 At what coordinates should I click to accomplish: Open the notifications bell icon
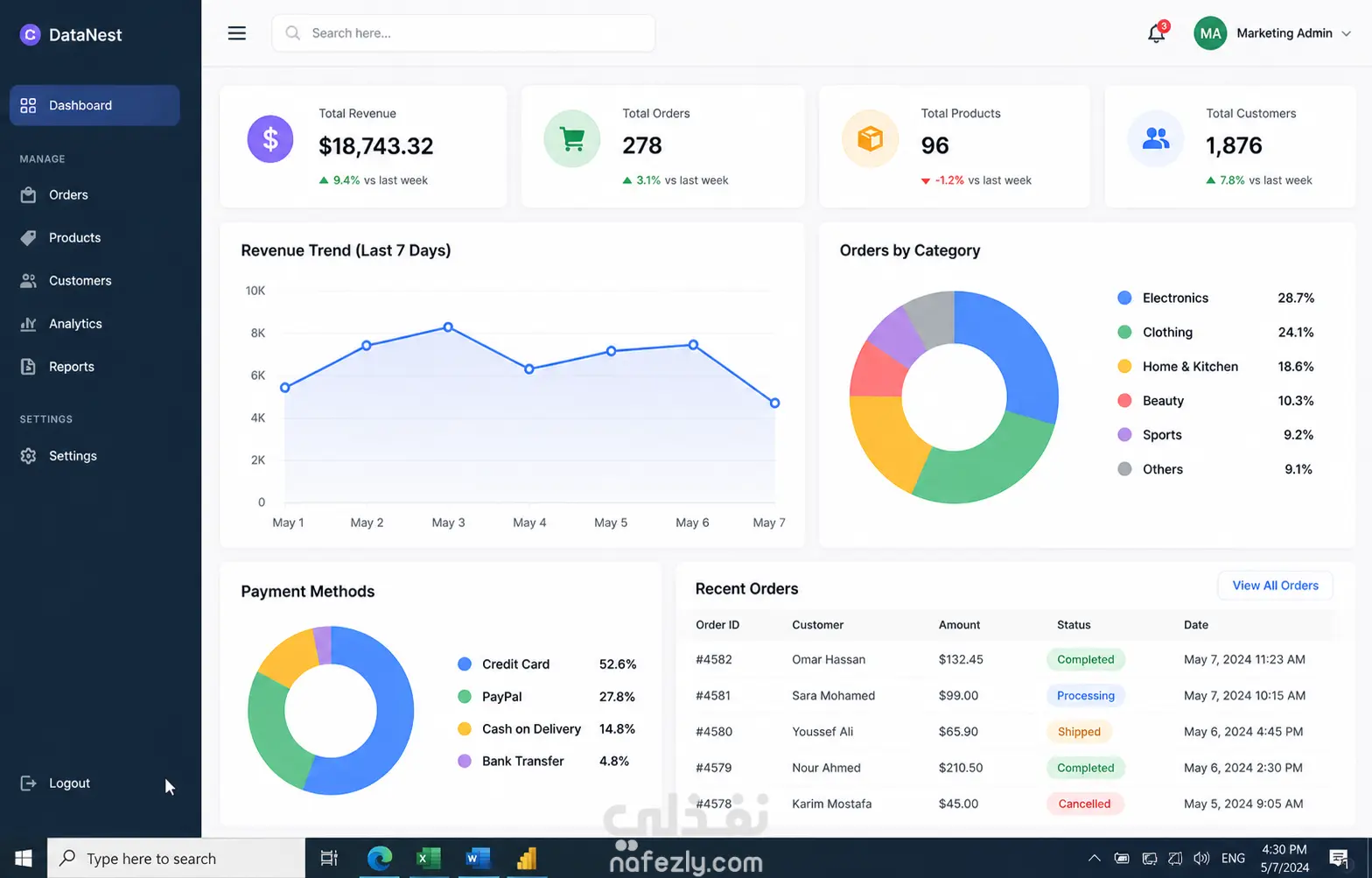click(x=1157, y=33)
